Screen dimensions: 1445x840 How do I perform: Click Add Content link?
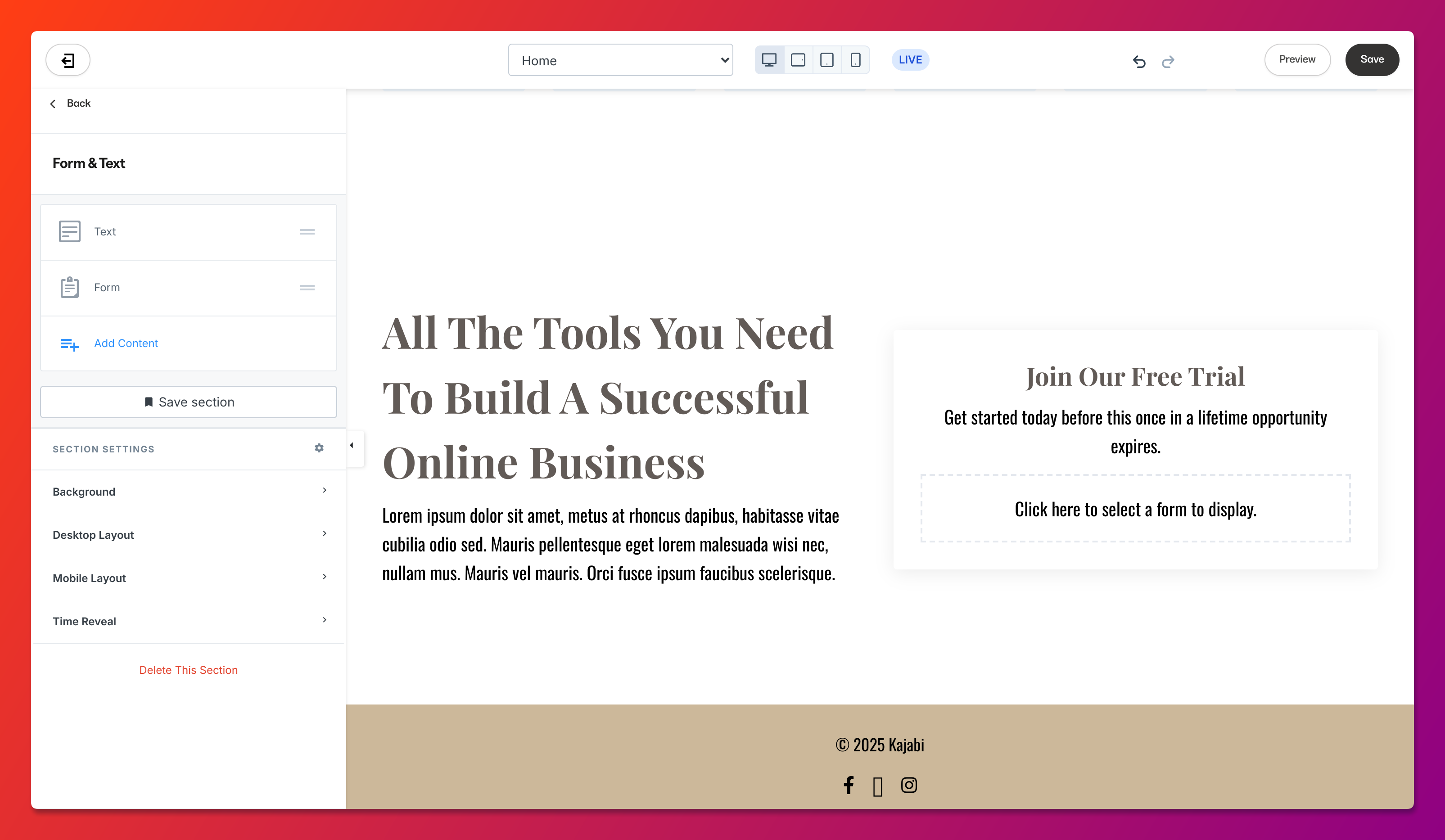[x=126, y=343]
